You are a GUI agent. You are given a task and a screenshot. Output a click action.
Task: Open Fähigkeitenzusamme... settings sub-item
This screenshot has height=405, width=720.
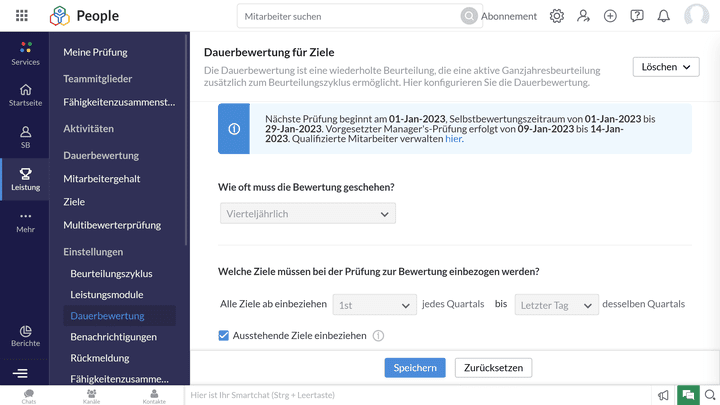pos(119,379)
